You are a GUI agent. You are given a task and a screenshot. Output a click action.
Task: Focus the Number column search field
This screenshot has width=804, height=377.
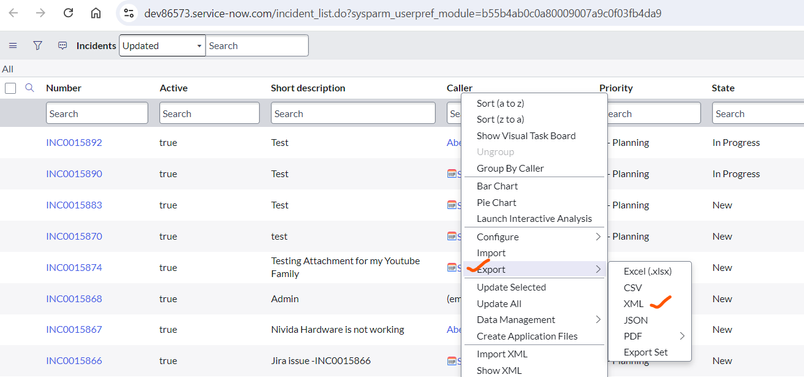click(97, 113)
